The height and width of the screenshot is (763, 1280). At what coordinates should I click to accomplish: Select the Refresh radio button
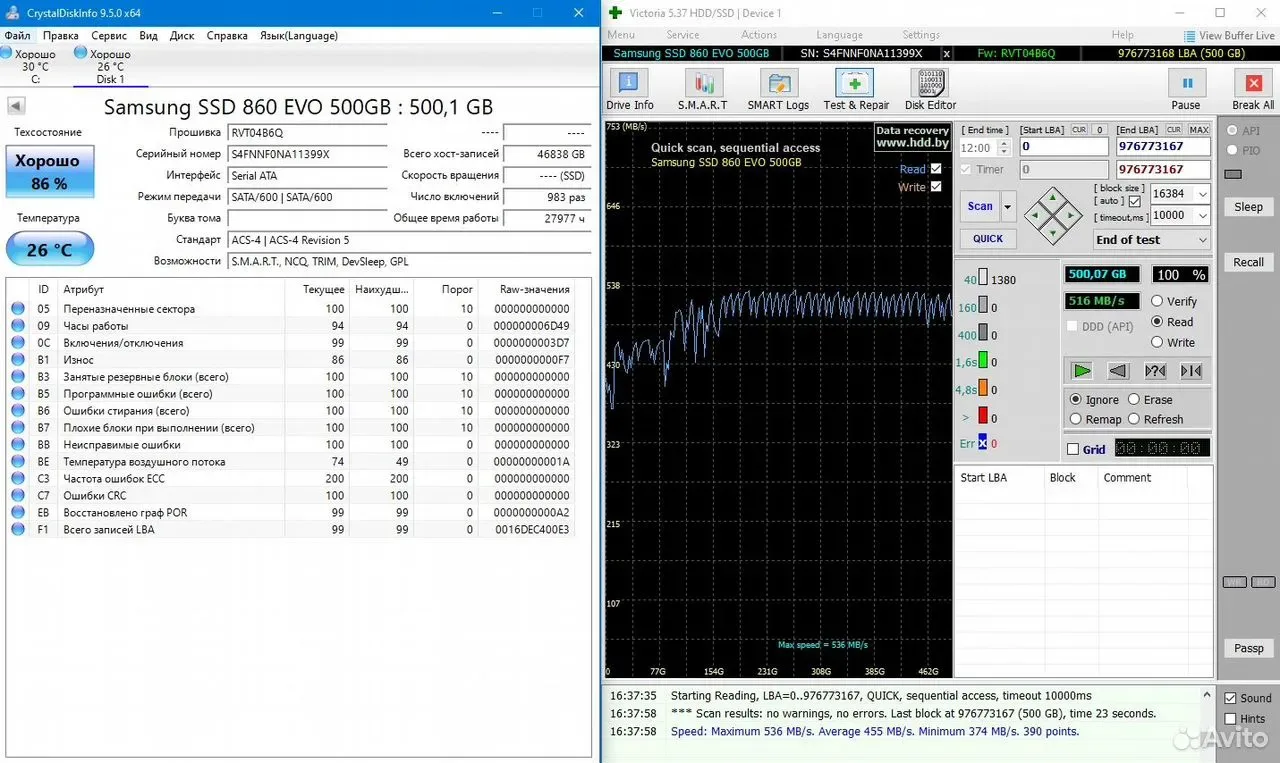tap(1134, 419)
